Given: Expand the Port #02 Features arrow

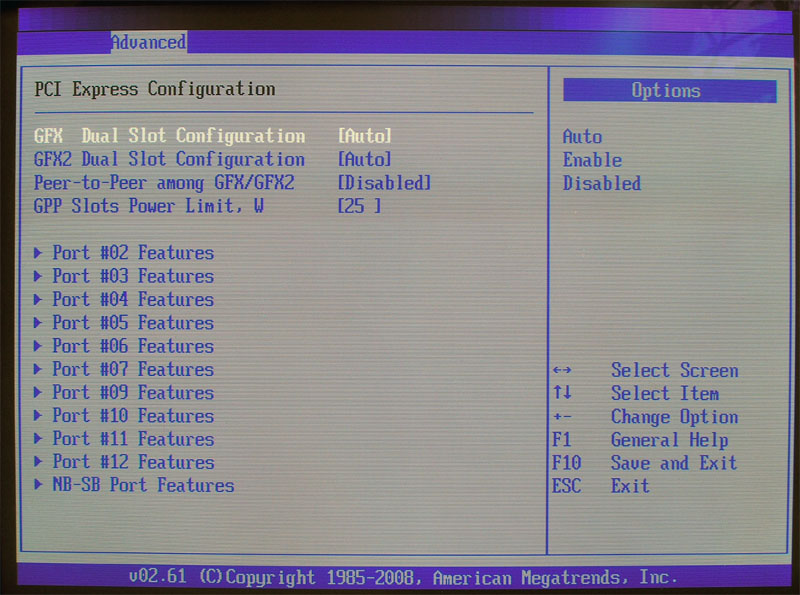Looking at the screenshot, I should (38, 253).
